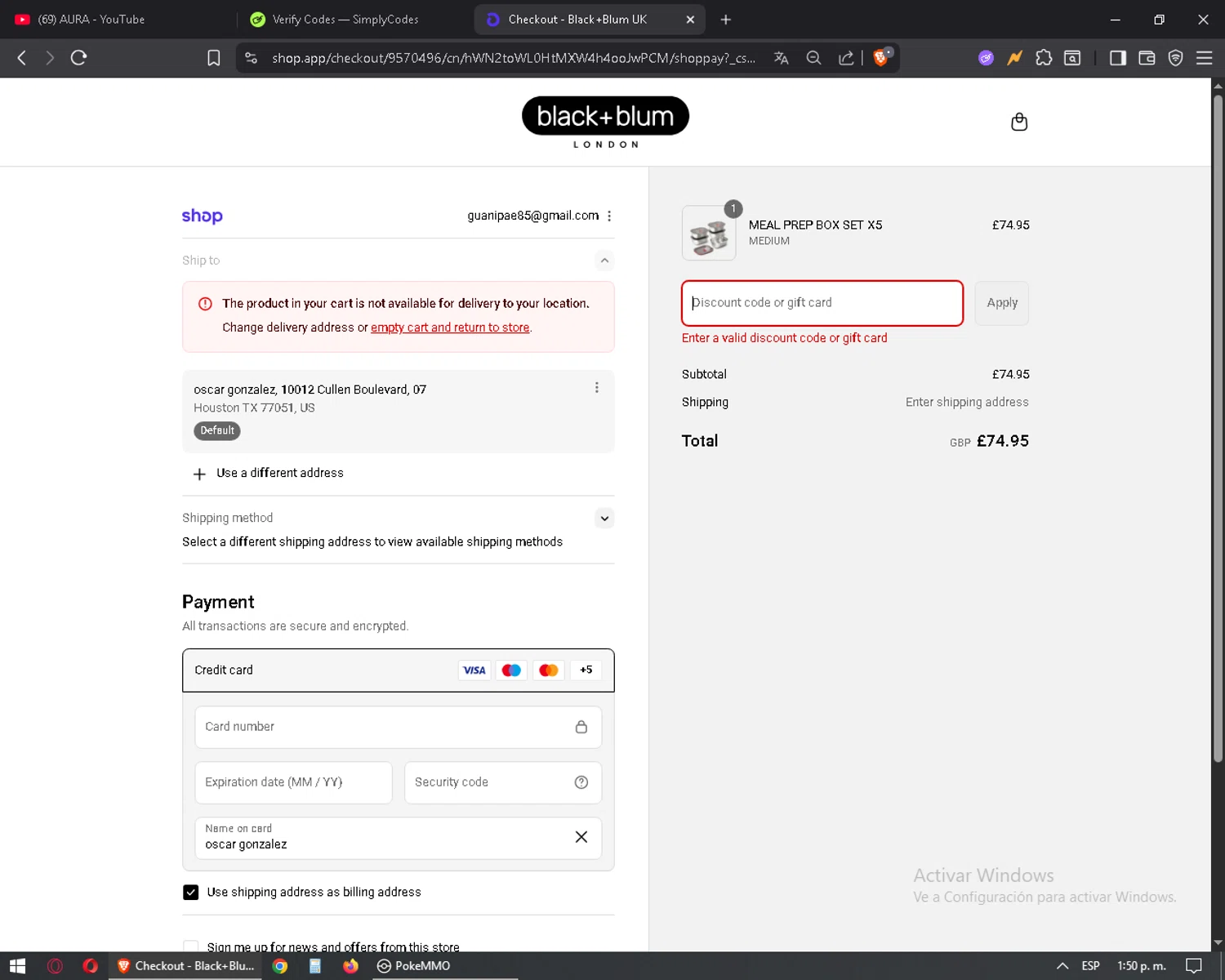The height and width of the screenshot is (980, 1225).
Task: Clear the Name on card field
Action: 581,837
